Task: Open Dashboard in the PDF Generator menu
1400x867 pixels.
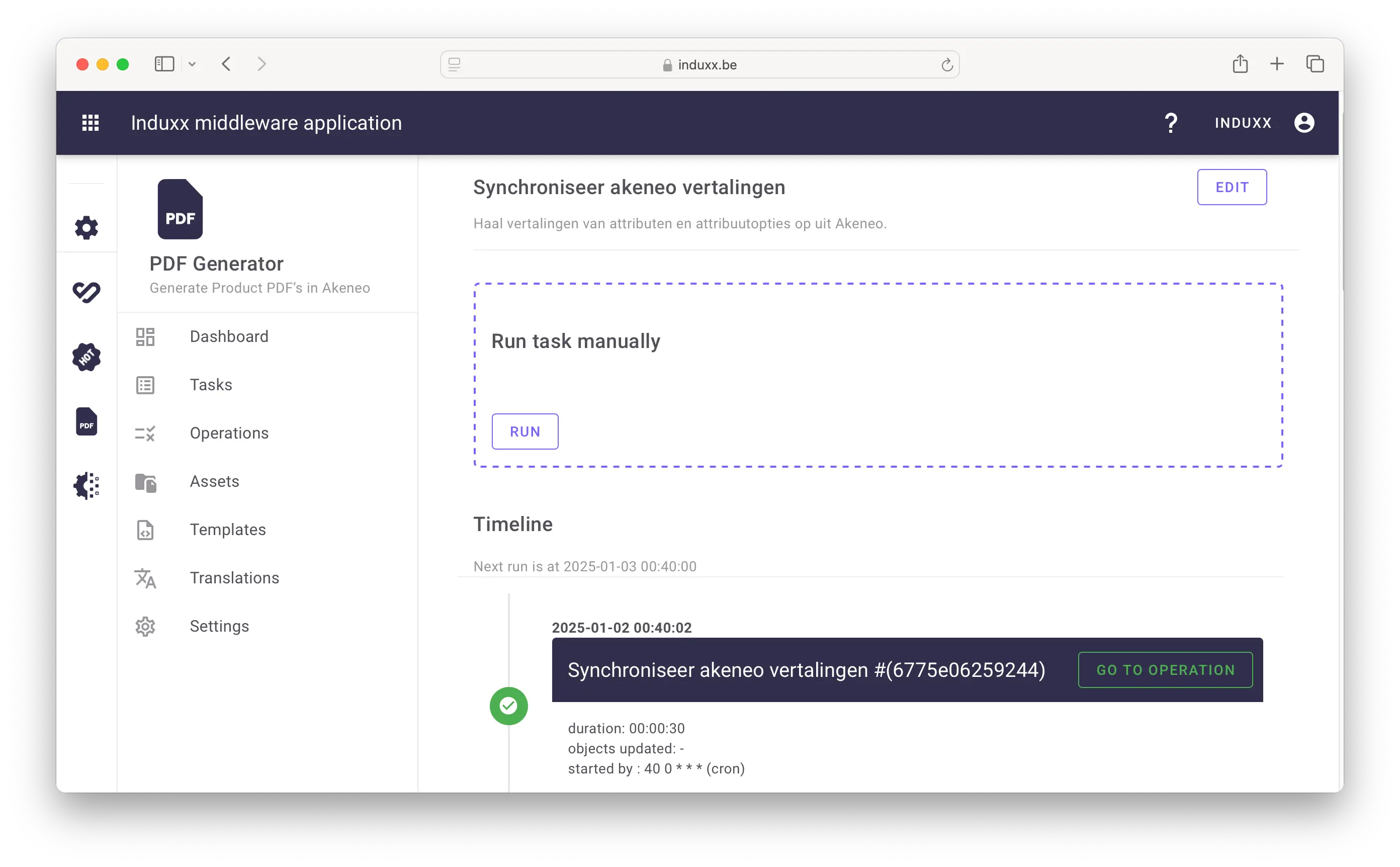Action: coord(229,336)
